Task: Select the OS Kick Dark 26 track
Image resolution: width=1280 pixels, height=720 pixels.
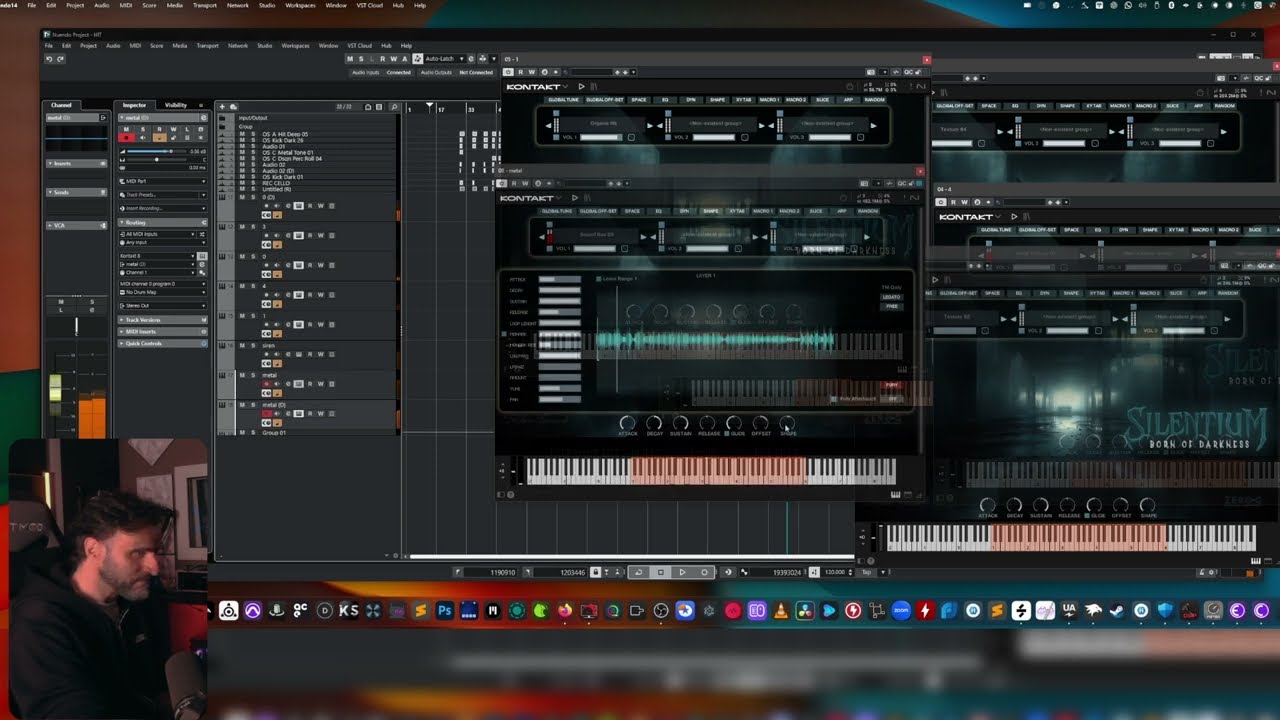Action: [284, 140]
